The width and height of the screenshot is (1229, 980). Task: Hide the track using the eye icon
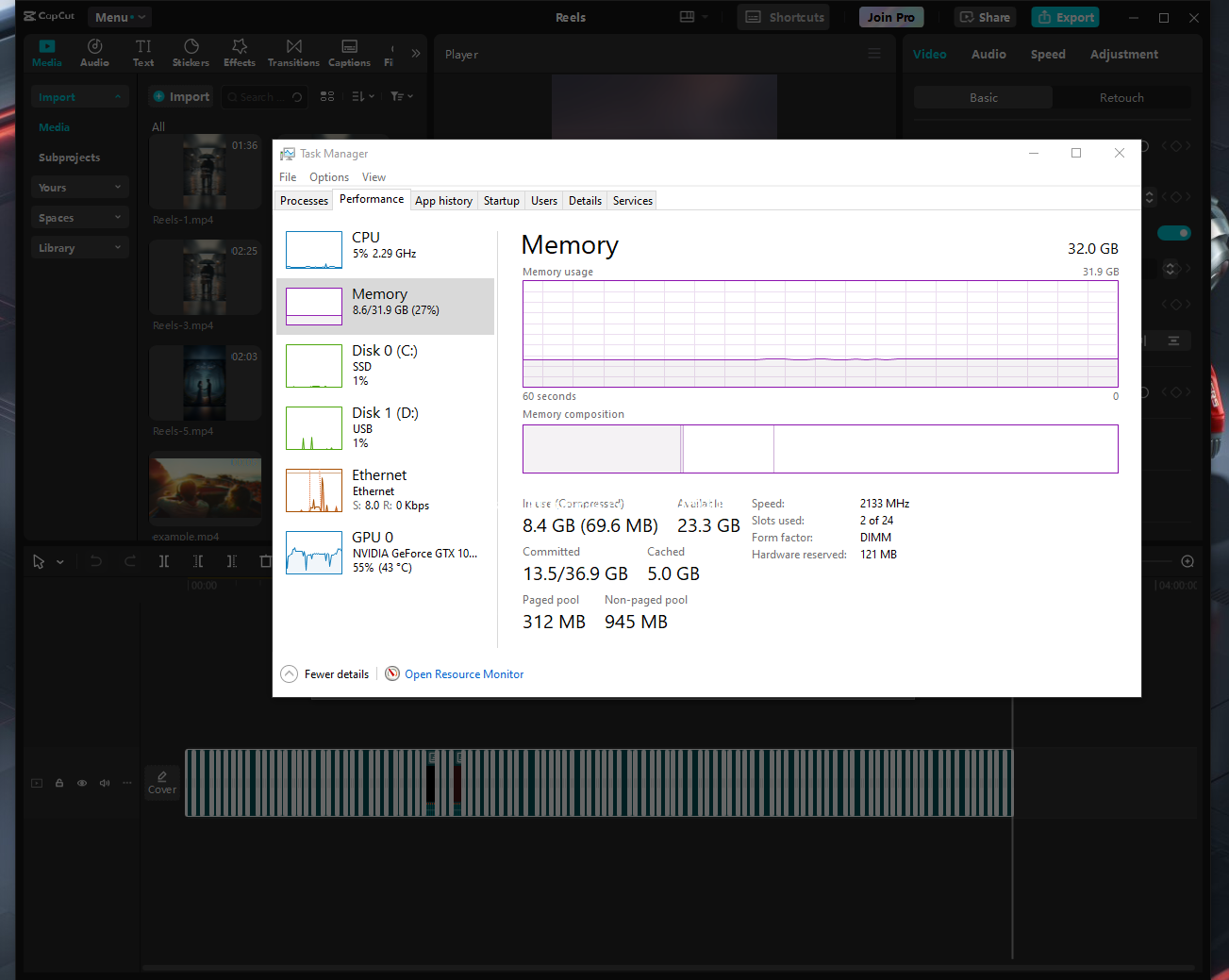point(82,783)
